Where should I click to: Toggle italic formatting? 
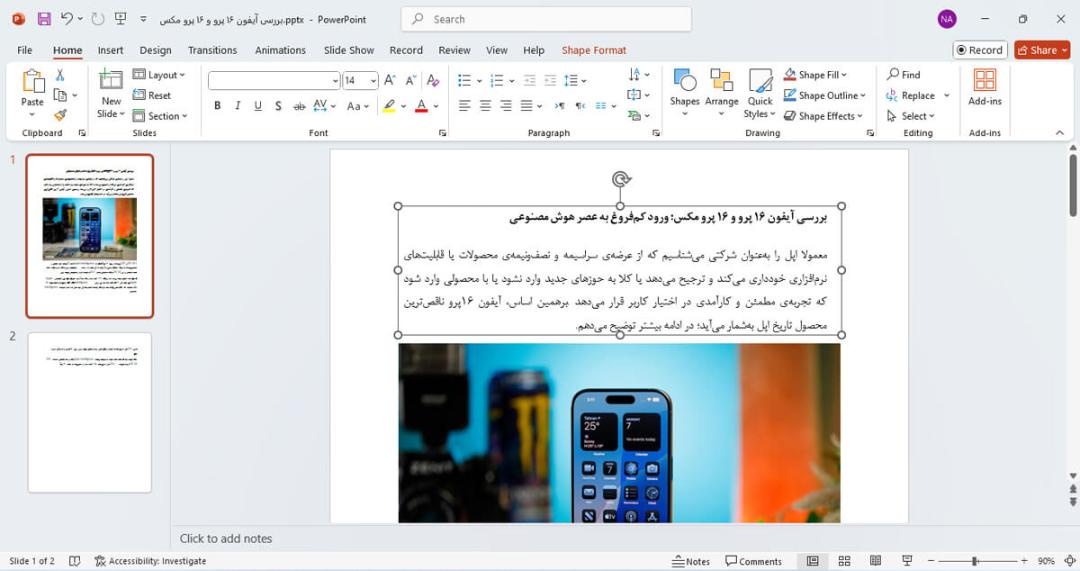[238, 106]
